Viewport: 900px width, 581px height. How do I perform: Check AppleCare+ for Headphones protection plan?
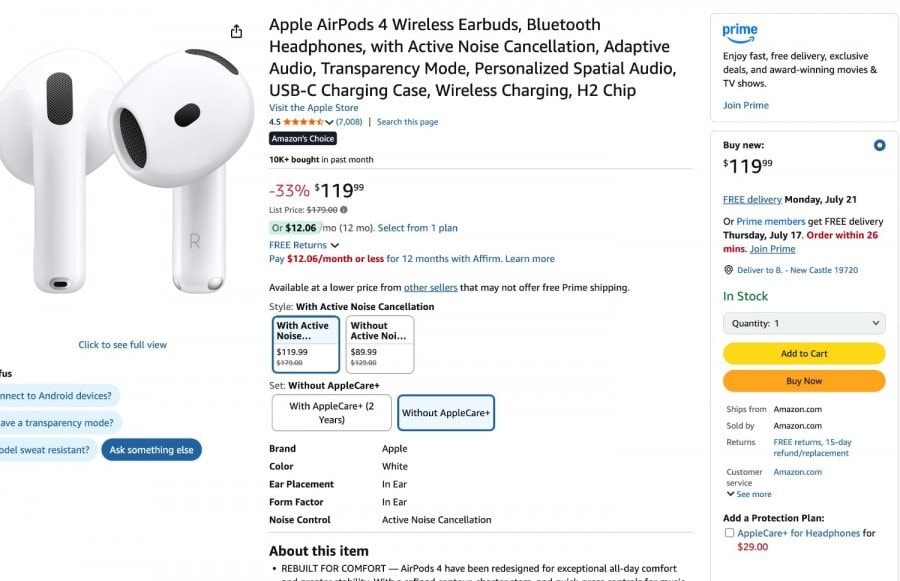click(x=730, y=533)
